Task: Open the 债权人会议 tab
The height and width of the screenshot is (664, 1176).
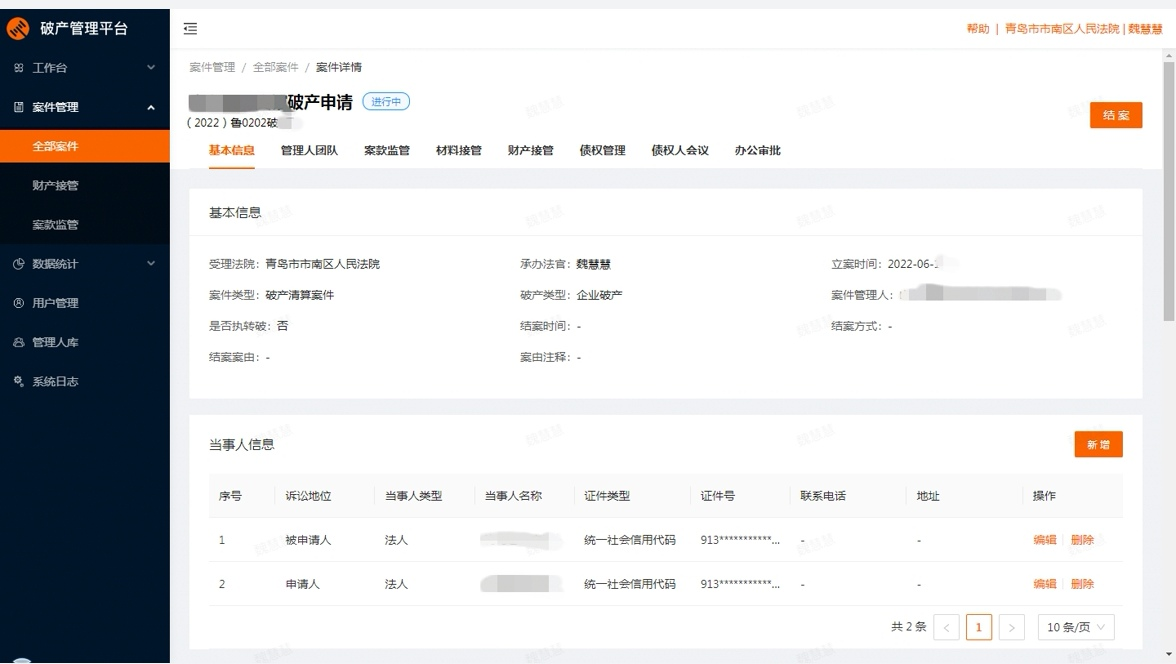Action: pos(679,151)
